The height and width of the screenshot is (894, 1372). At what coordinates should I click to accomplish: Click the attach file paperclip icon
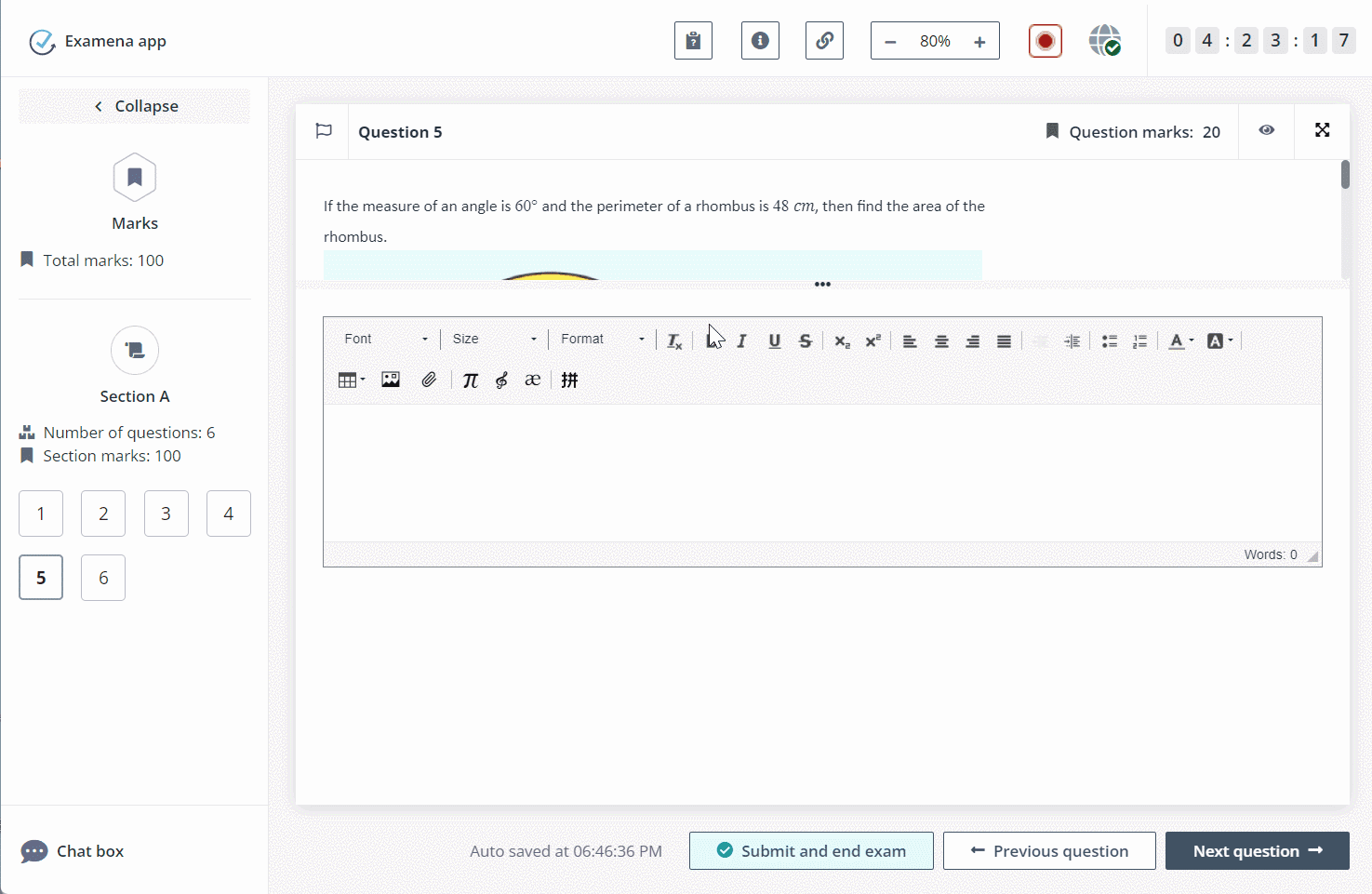(x=429, y=380)
